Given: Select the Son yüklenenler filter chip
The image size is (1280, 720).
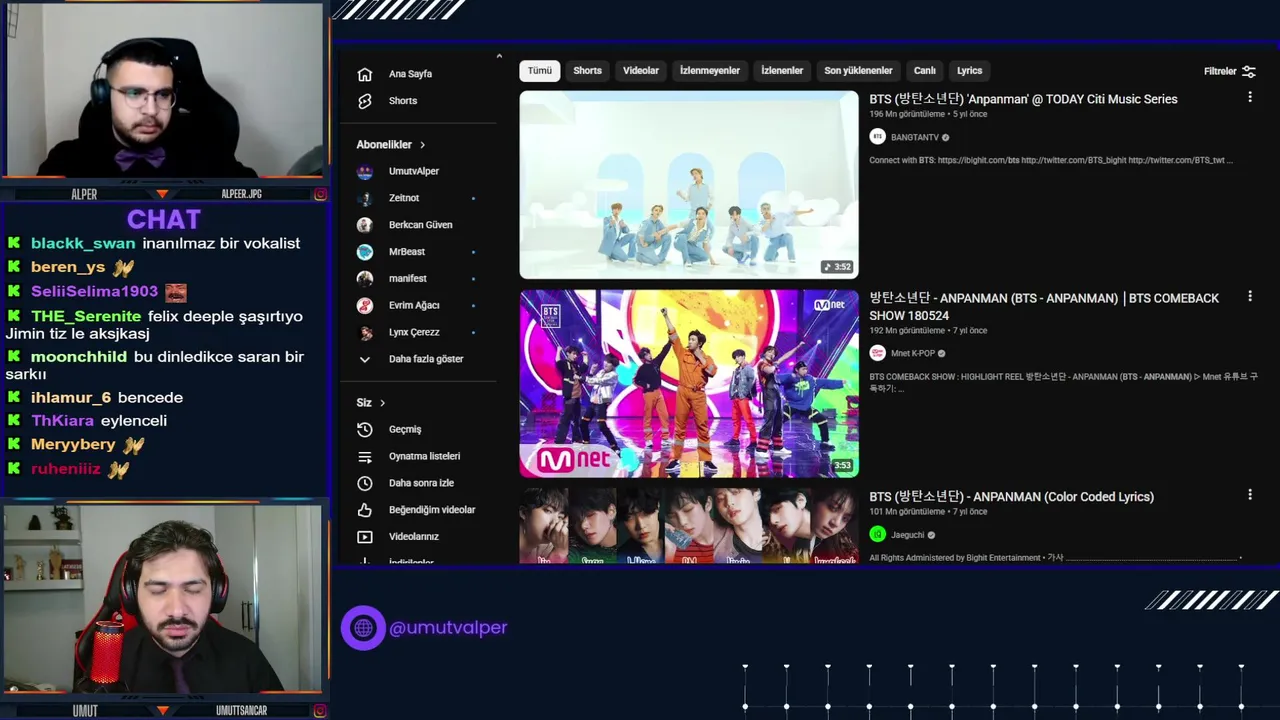Looking at the screenshot, I should [858, 71].
